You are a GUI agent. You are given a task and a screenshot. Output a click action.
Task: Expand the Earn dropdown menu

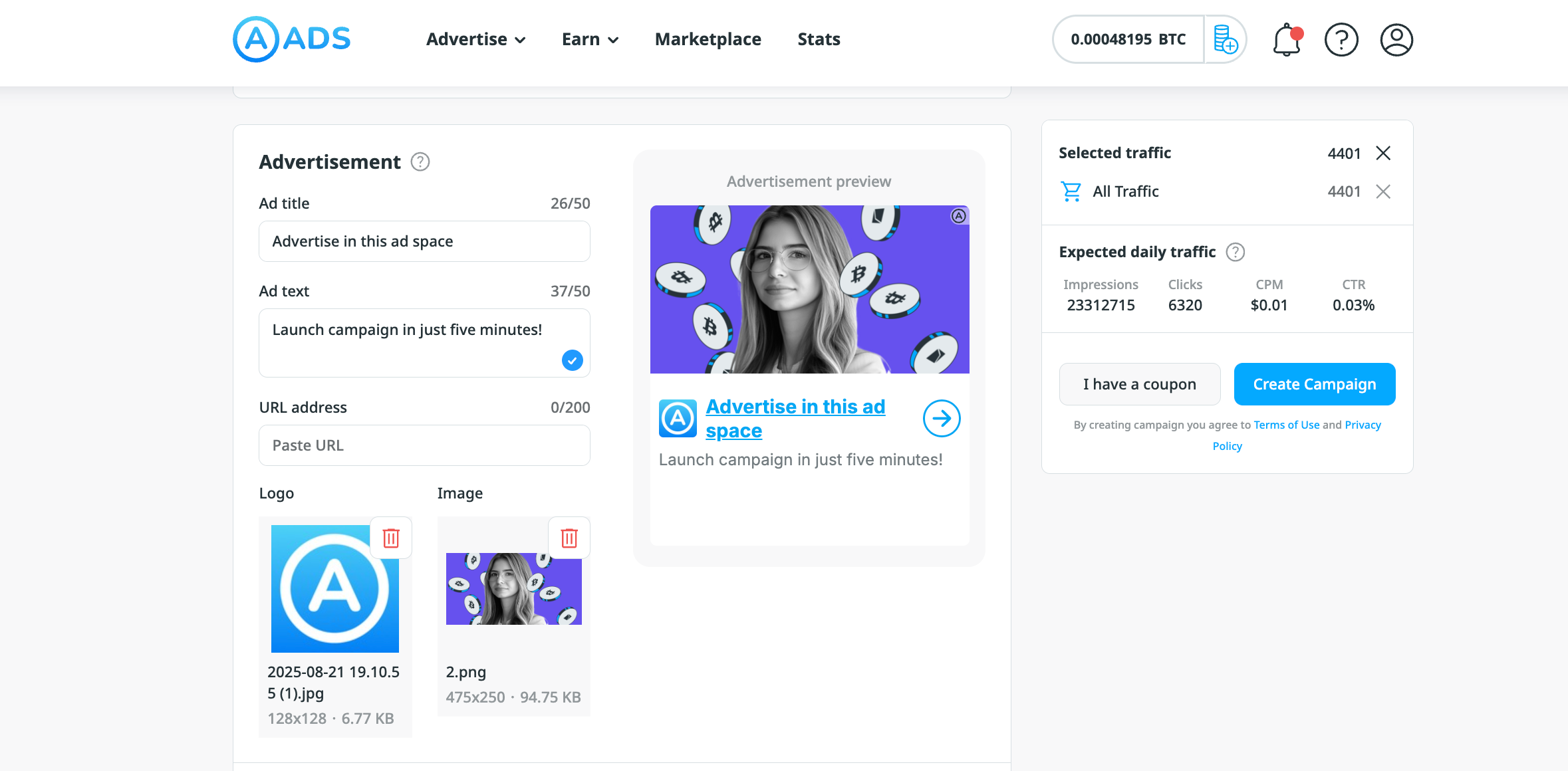click(590, 39)
